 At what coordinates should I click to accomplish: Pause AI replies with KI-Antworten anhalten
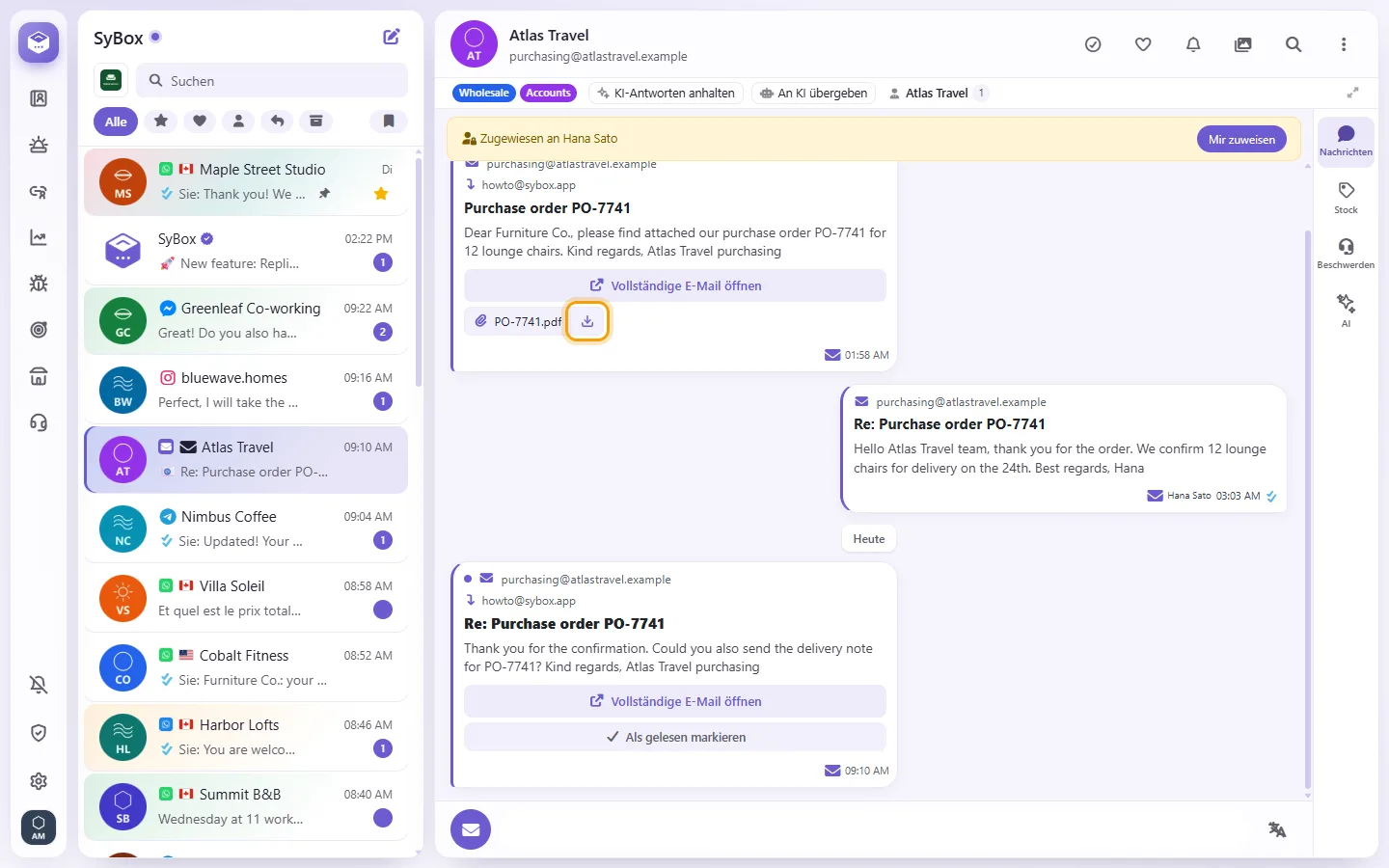(667, 94)
